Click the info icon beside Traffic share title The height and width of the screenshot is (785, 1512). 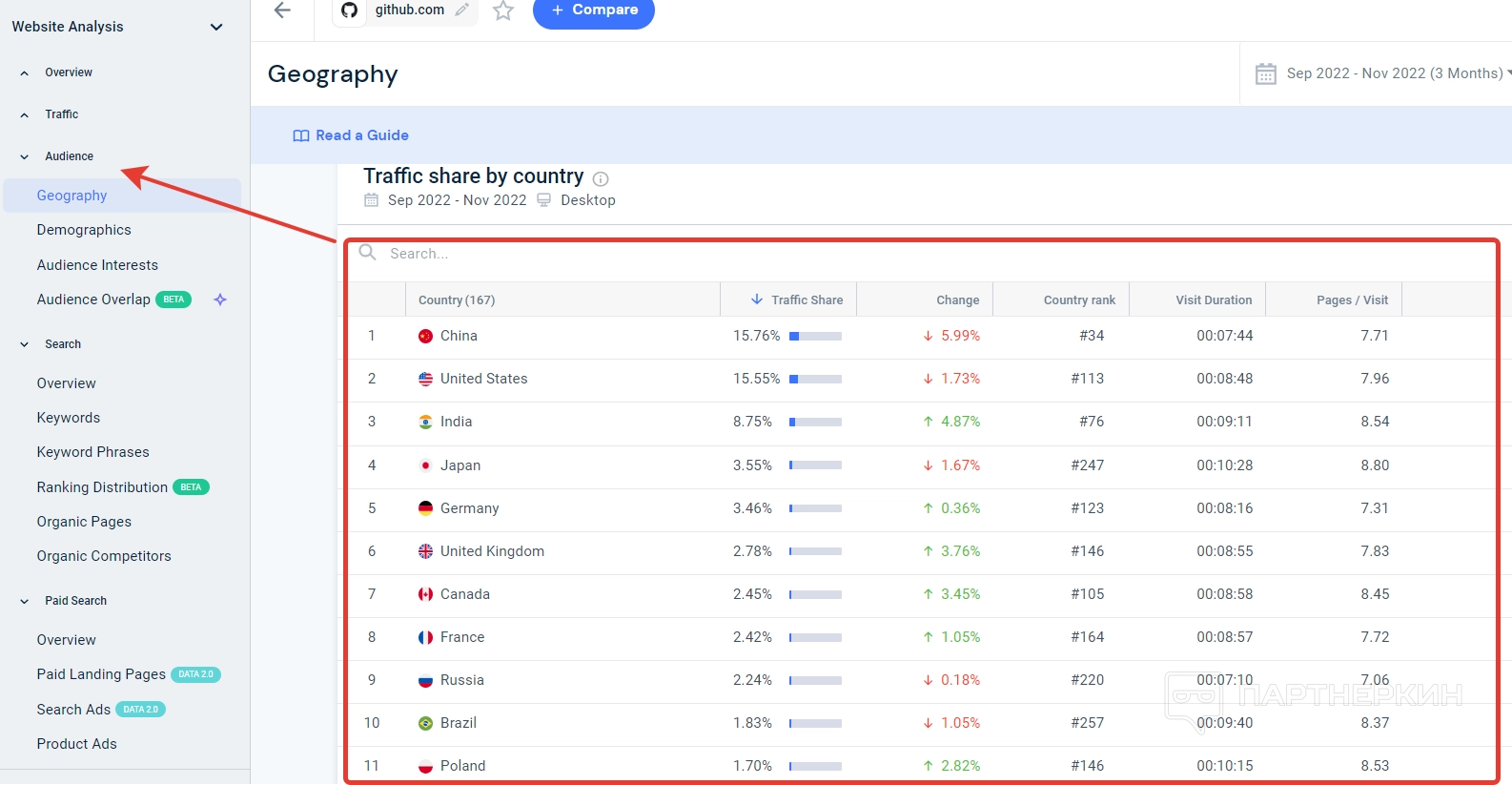(601, 178)
